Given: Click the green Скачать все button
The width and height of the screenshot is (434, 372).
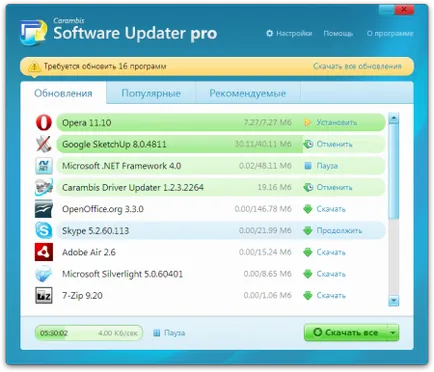Looking at the screenshot, I should tap(346, 332).
